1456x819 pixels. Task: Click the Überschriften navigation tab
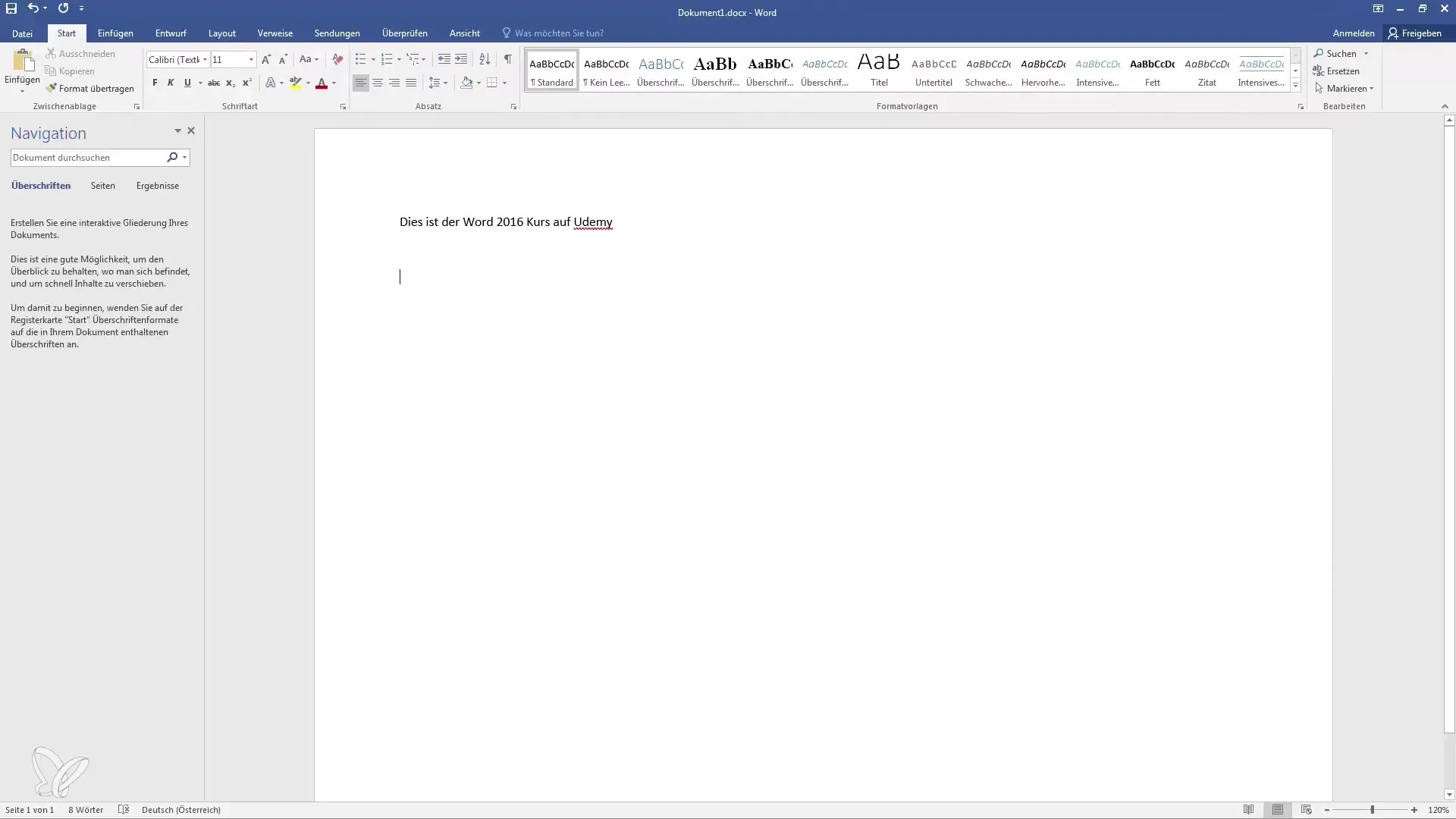click(41, 185)
